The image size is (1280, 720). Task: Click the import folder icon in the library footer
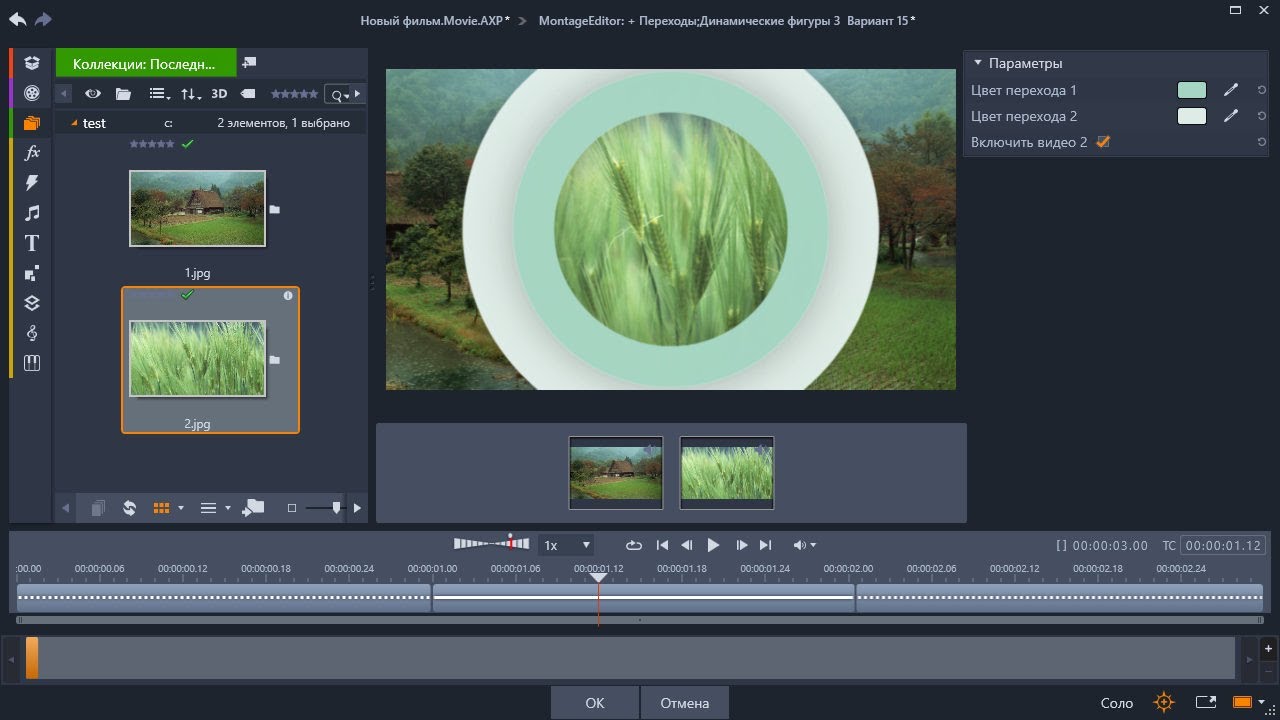click(254, 508)
